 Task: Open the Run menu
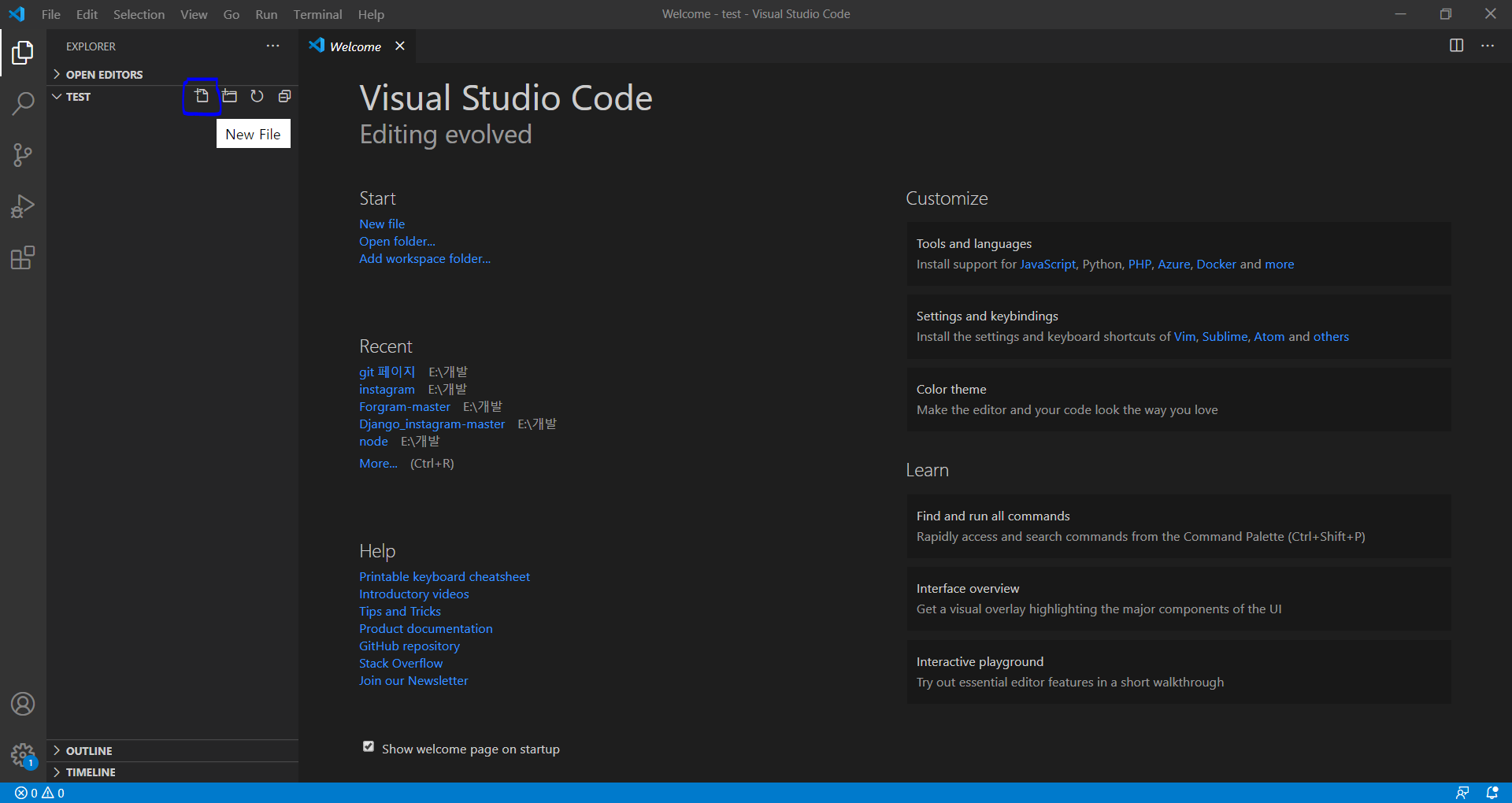[266, 14]
